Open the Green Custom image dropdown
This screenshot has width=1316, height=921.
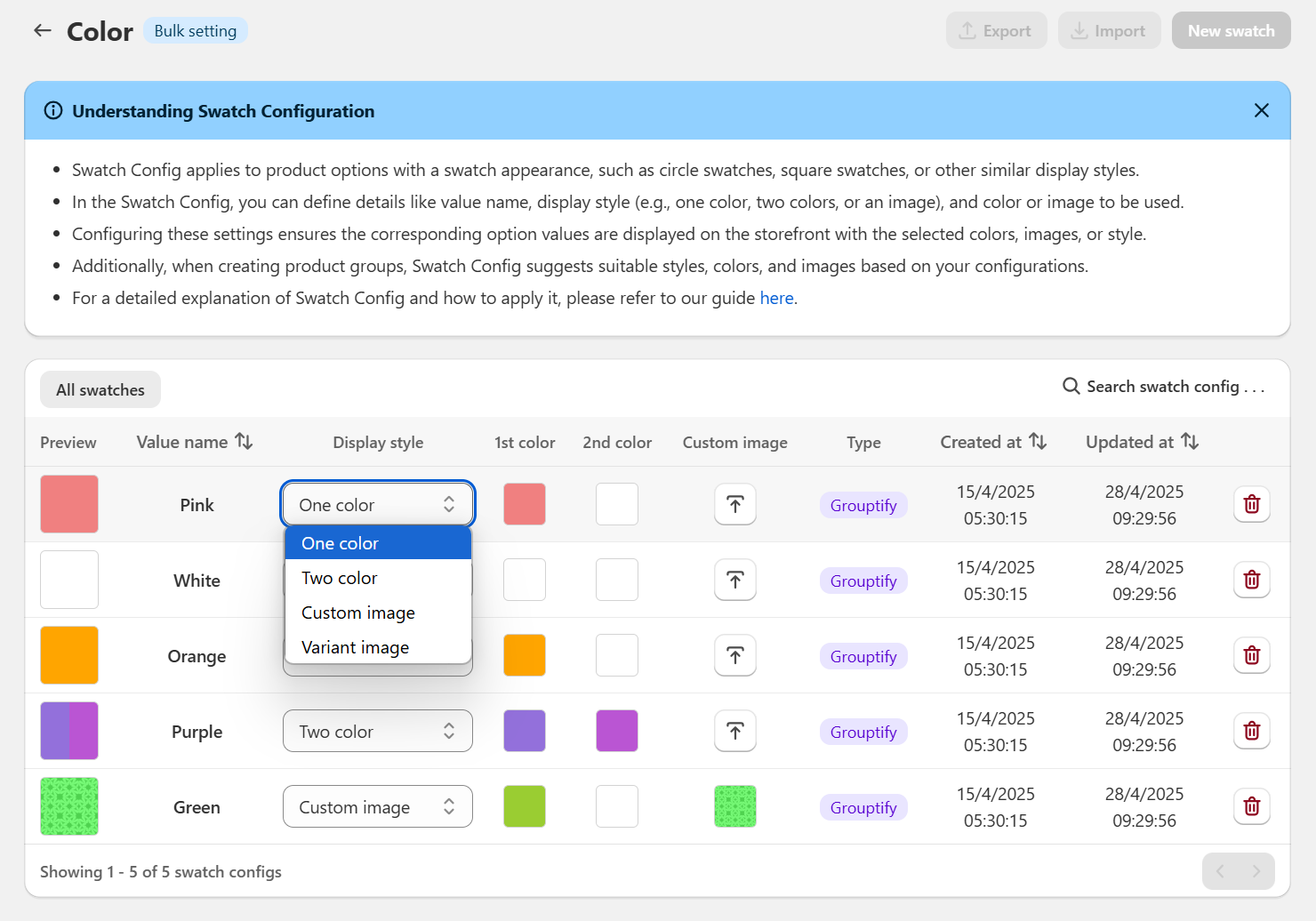378,807
